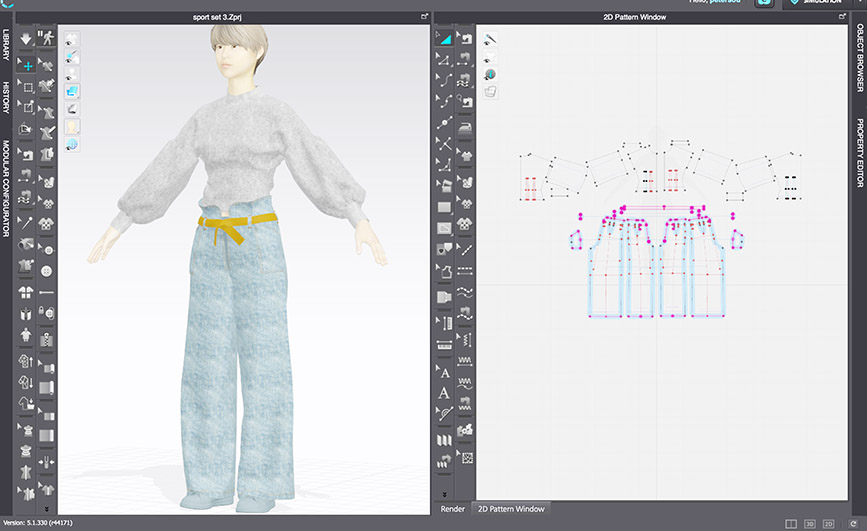Screen dimensions: 867x531
Task: Select the Edit Curvature tool in 2D toolbar
Action: [443, 82]
